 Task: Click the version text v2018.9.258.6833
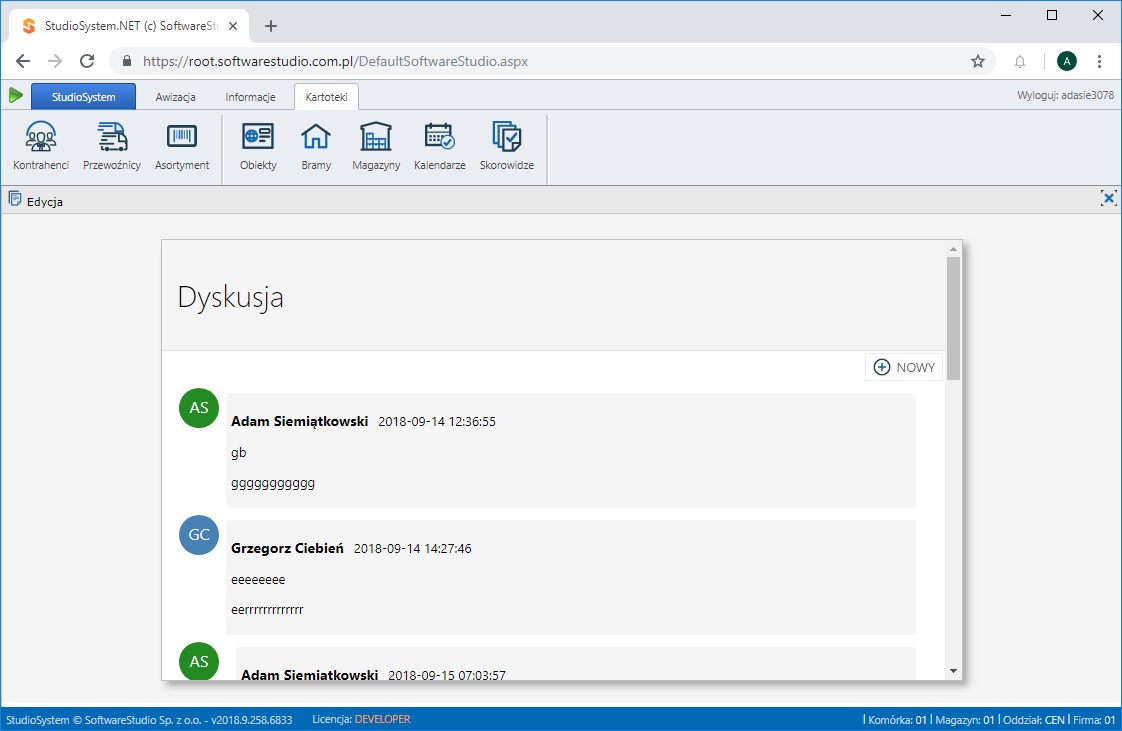(251, 720)
